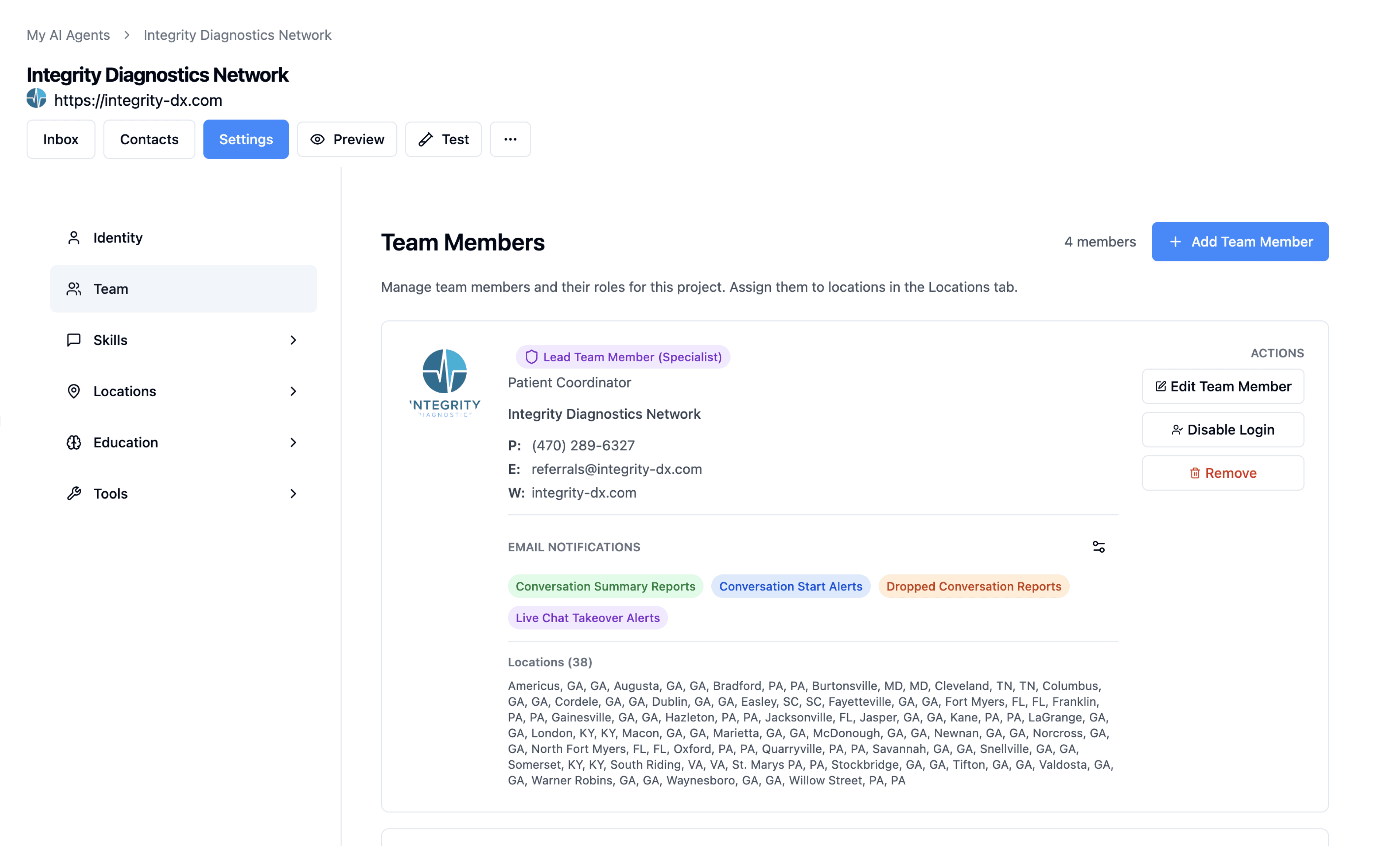Image resolution: width=1400 pixels, height=846 pixels.
Task: Click the Integrity Diagnostics Network member name
Action: click(604, 414)
